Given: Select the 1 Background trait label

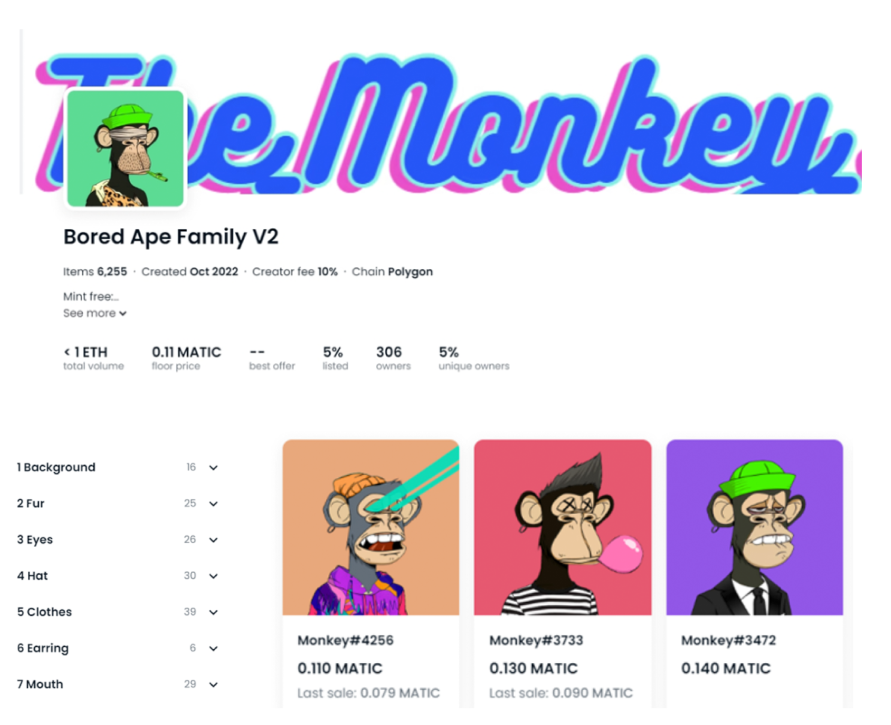Looking at the screenshot, I should 56,467.
